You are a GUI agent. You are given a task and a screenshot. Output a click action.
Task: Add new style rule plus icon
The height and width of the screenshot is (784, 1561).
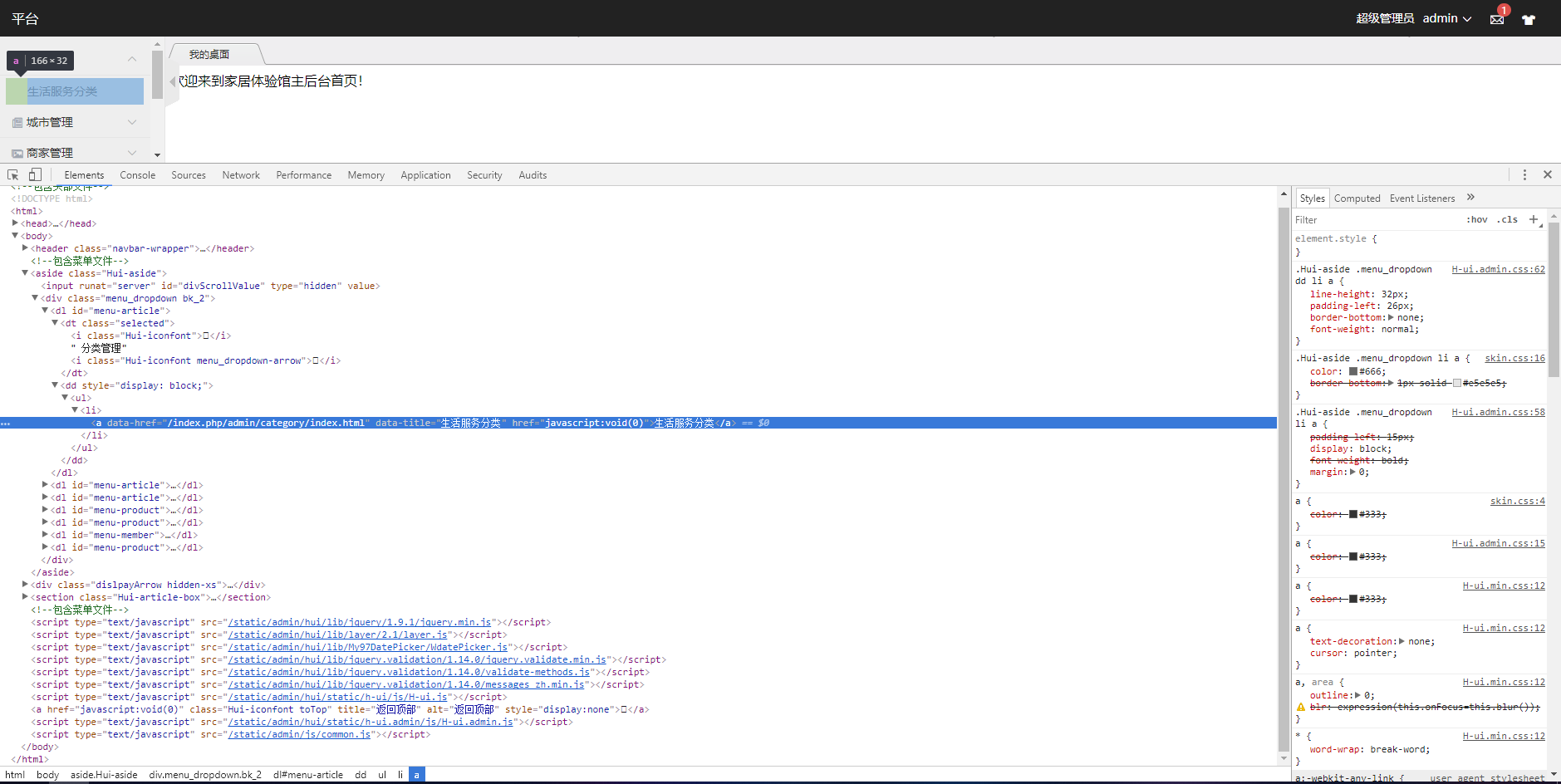click(x=1534, y=219)
